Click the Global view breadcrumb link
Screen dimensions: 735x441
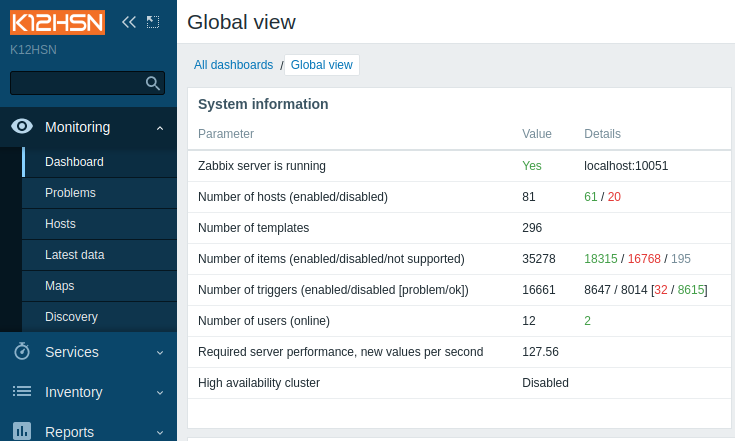click(x=322, y=65)
